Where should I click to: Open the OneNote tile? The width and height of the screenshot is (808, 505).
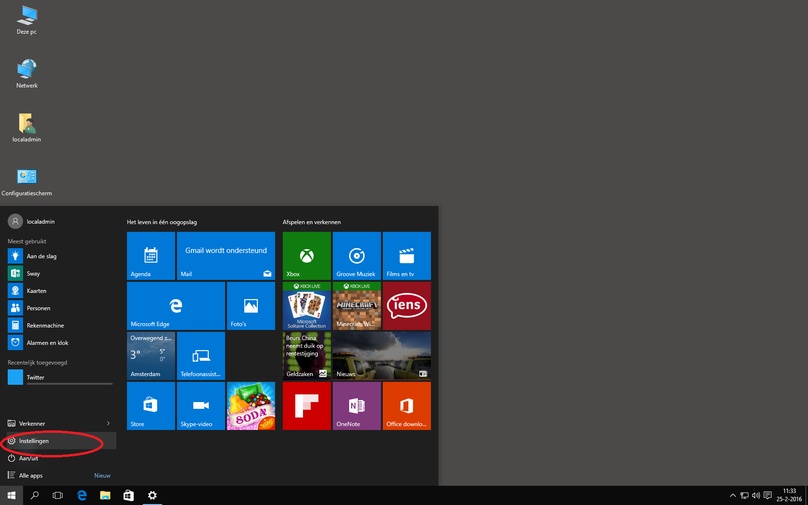tap(357, 406)
